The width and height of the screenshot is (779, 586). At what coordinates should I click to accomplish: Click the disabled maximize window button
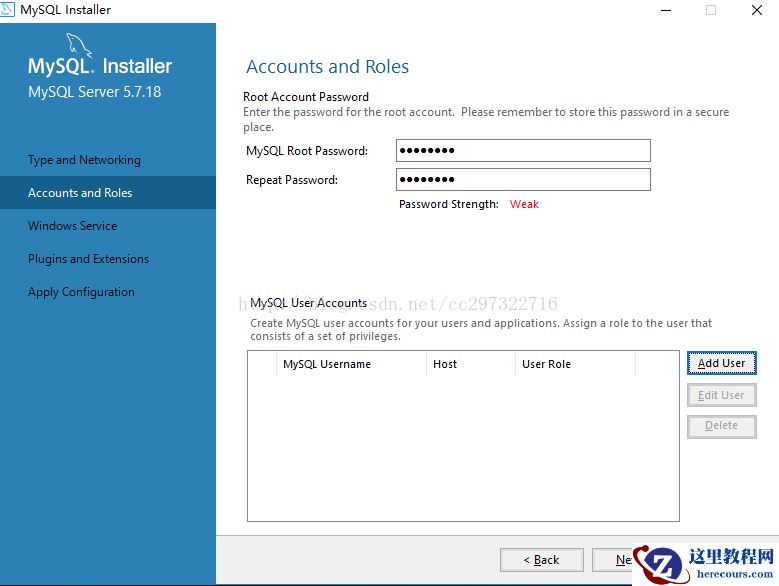[x=711, y=10]
